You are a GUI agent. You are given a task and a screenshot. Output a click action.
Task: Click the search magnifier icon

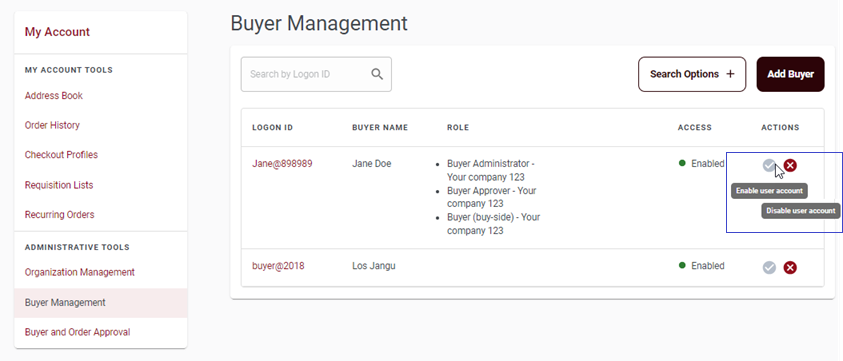pos(377,74)
